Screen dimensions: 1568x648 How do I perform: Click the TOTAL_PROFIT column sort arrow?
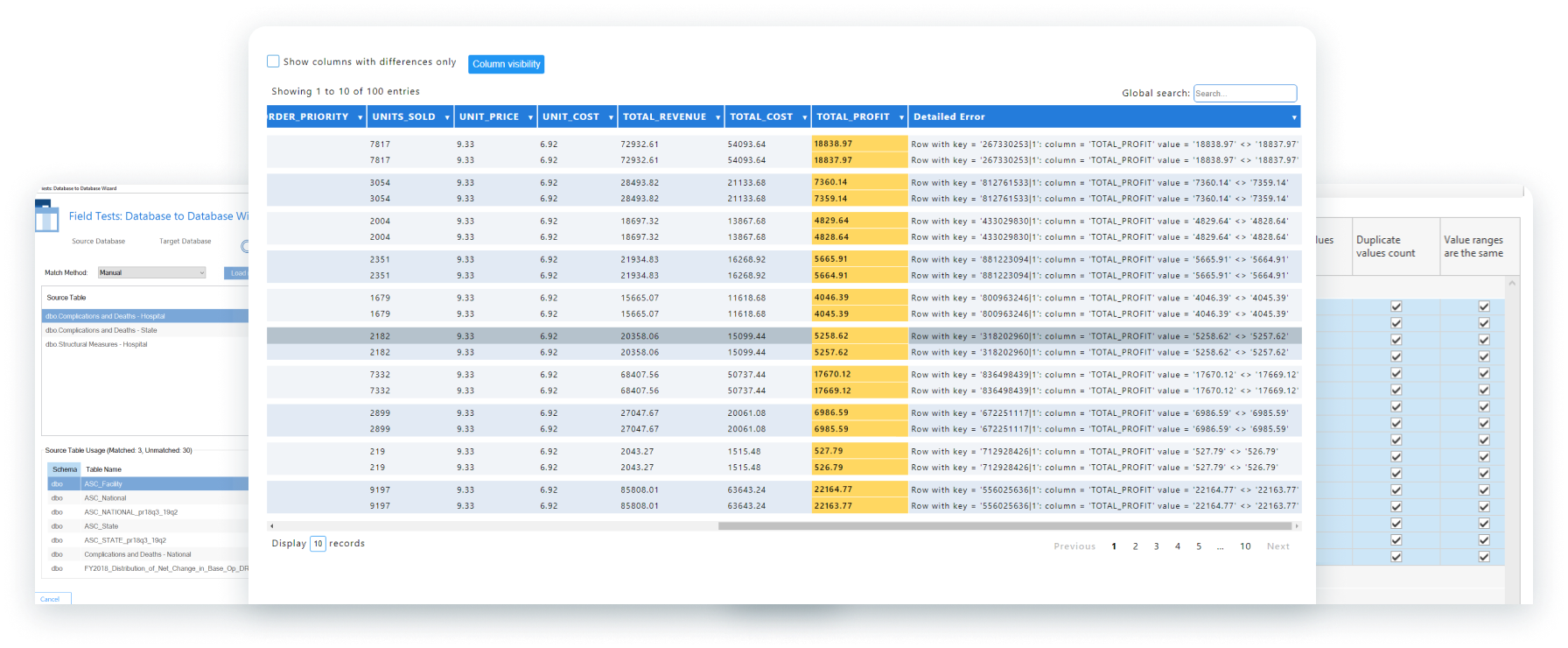coord(900,117)
